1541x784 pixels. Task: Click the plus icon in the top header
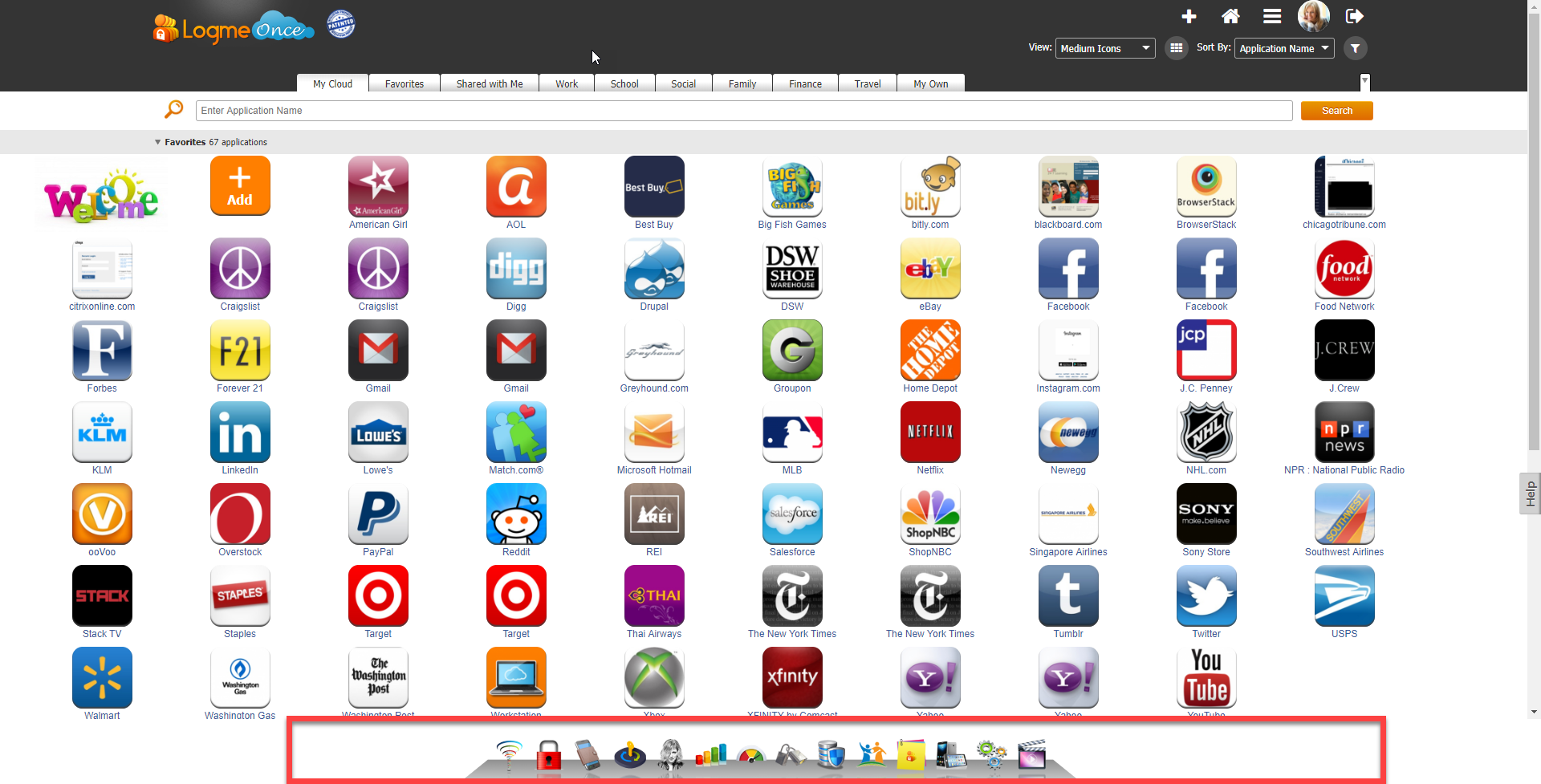pos(1189,16)
